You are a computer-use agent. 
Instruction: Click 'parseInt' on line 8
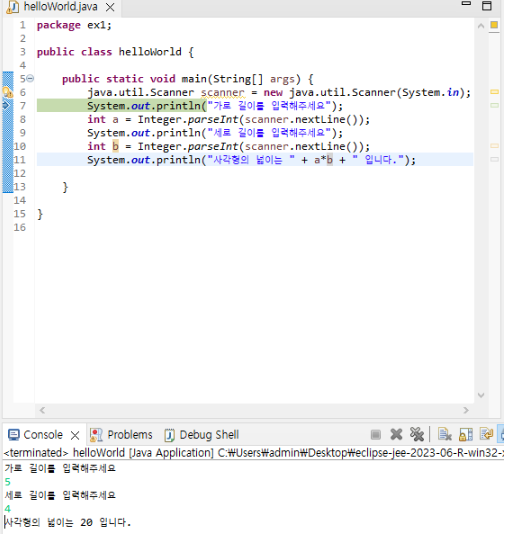[214, 120]
